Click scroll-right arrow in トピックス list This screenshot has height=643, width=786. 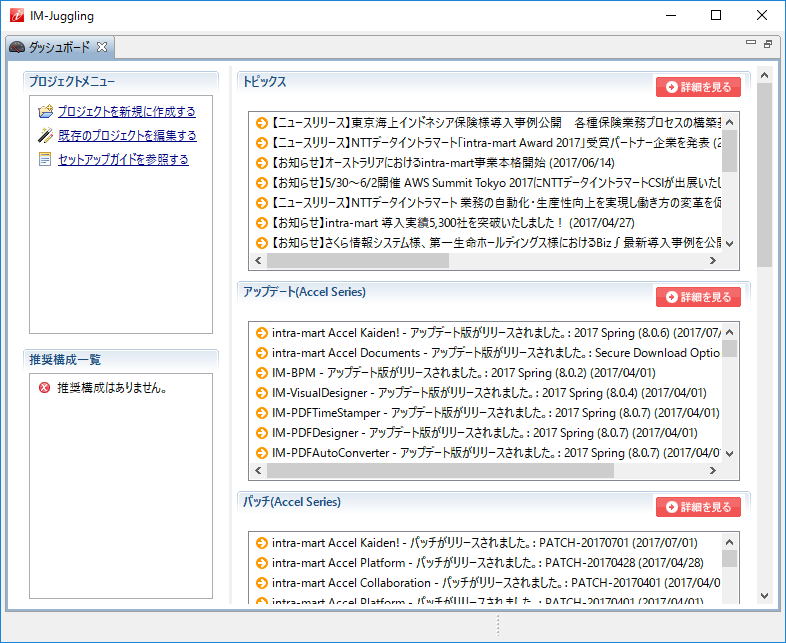(x=712, y=261)
